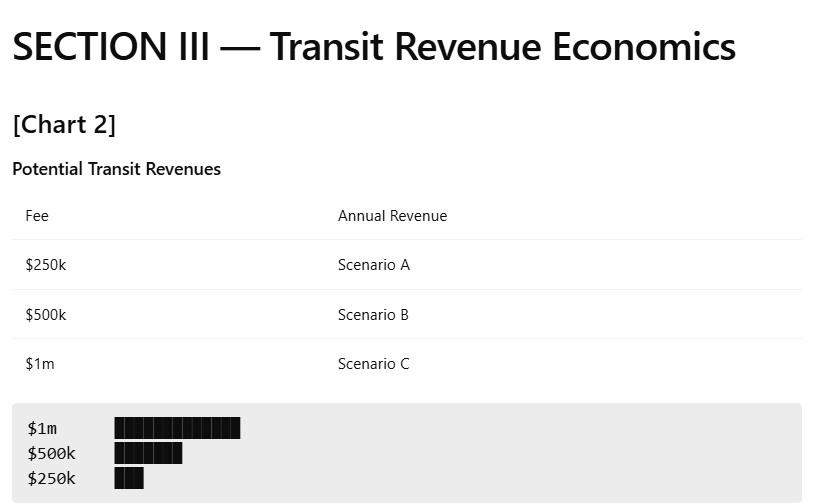The height and width of the screenshot is (504, 813).
Task: Select the "Scenario B" table cell
Action: click(x=373, y=315)
